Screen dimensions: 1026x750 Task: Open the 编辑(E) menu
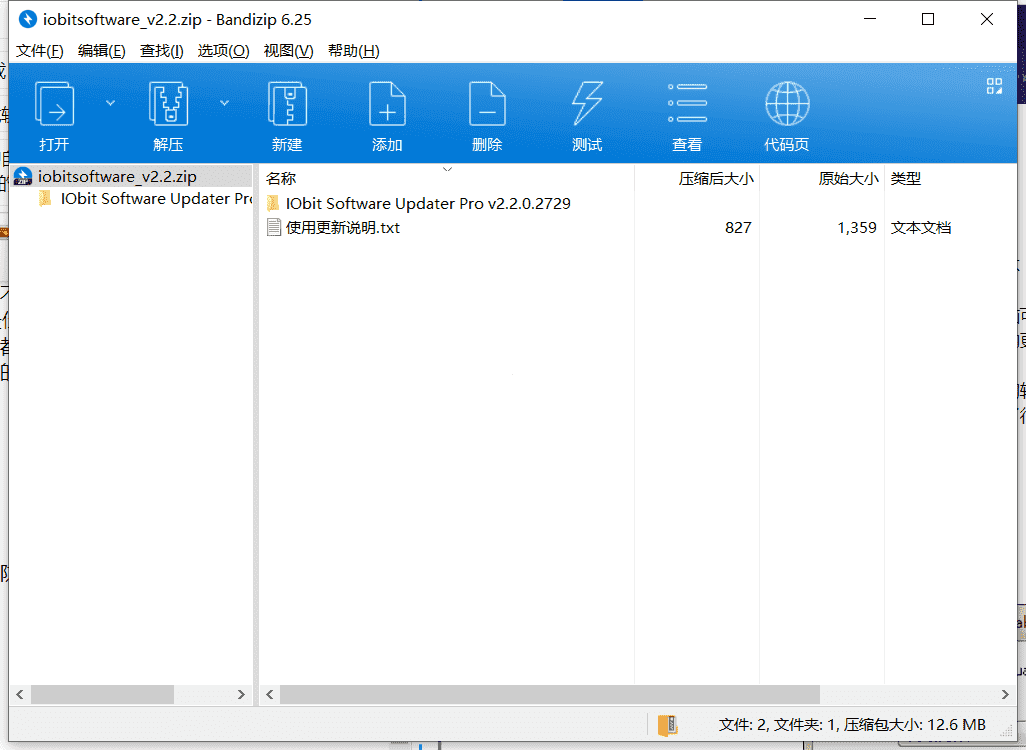point(101,51)
